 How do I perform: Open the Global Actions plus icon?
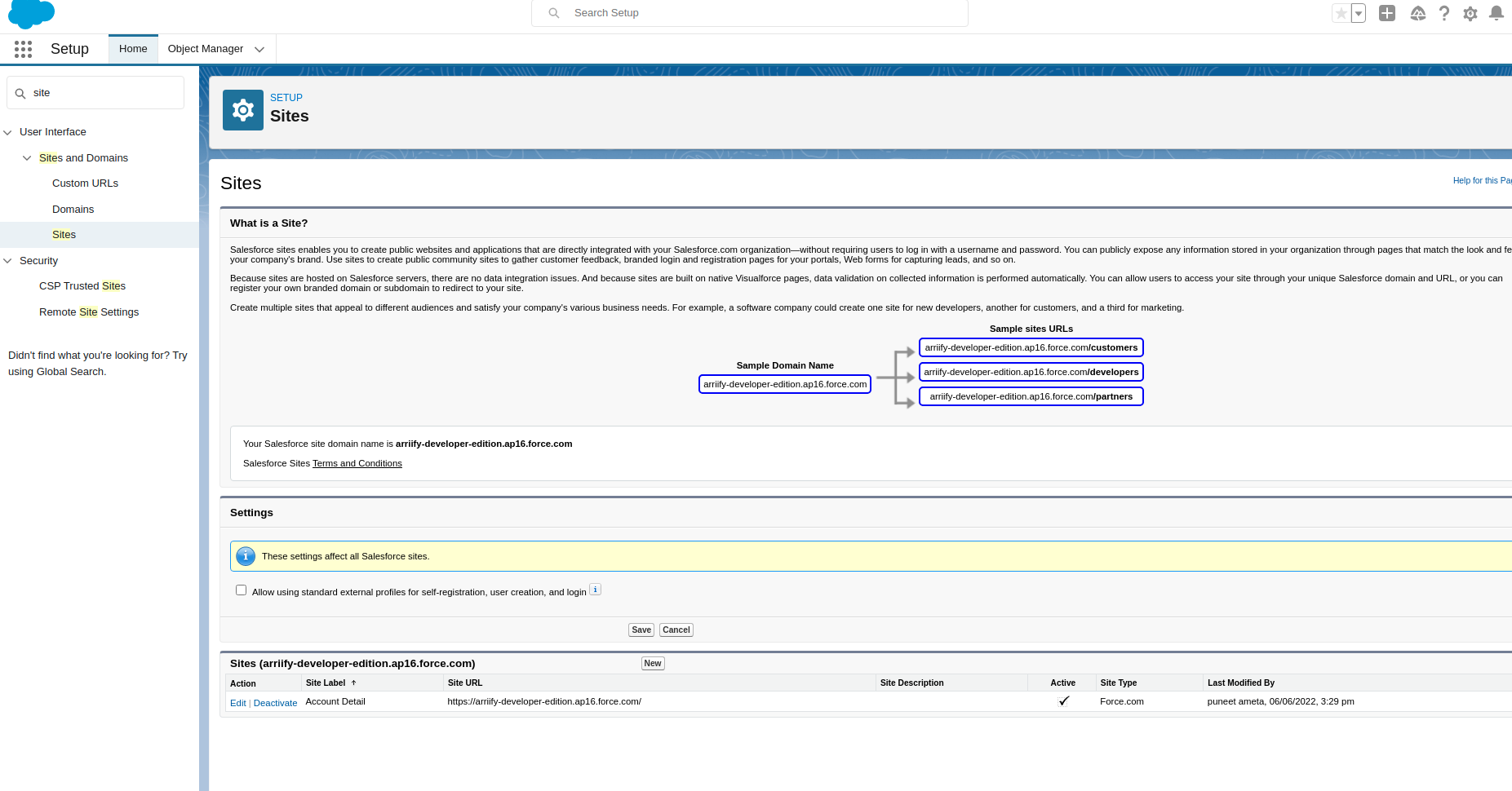[x=1387, y=13]
